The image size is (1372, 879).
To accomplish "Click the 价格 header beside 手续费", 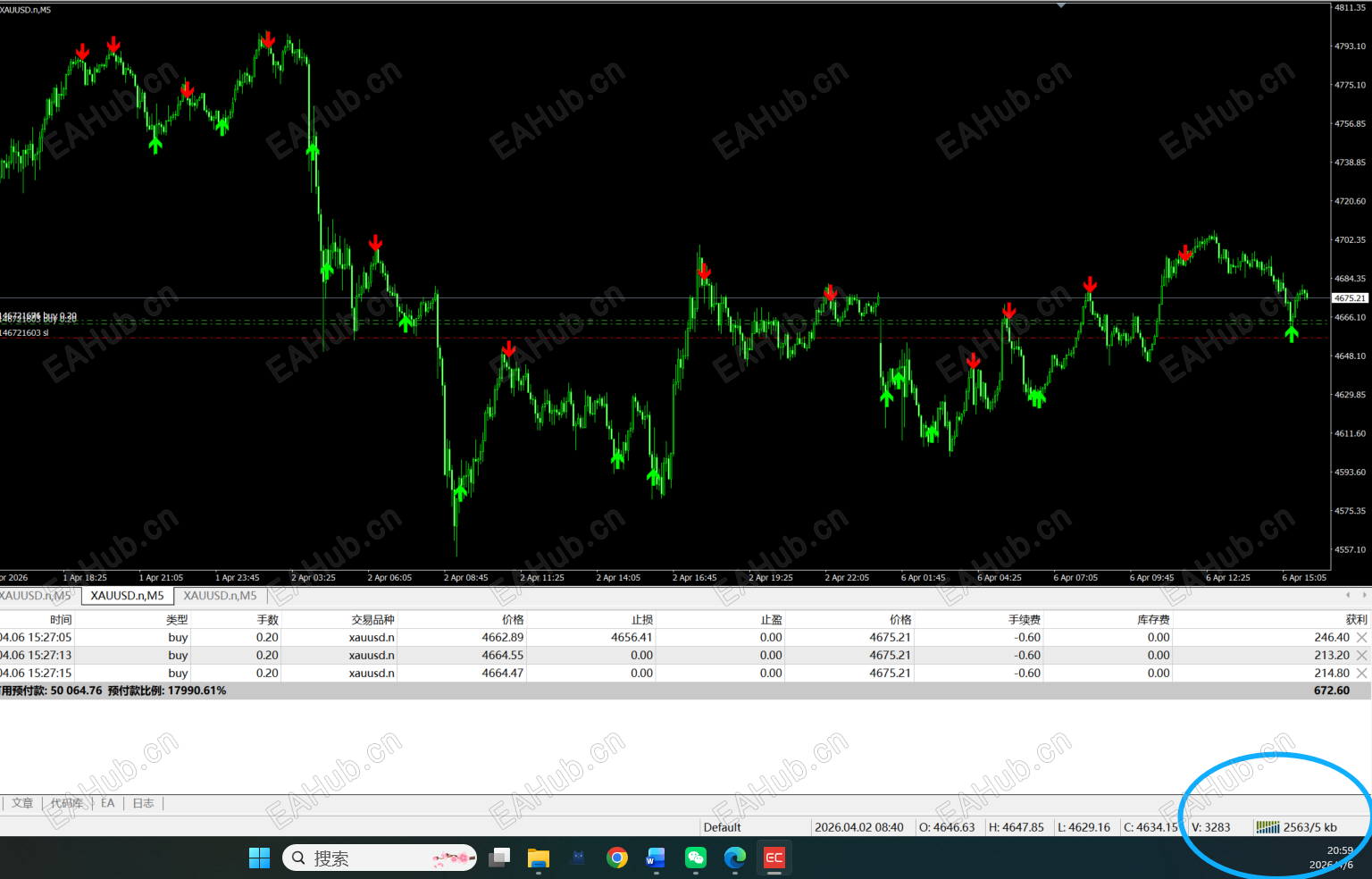I will 900,619.
